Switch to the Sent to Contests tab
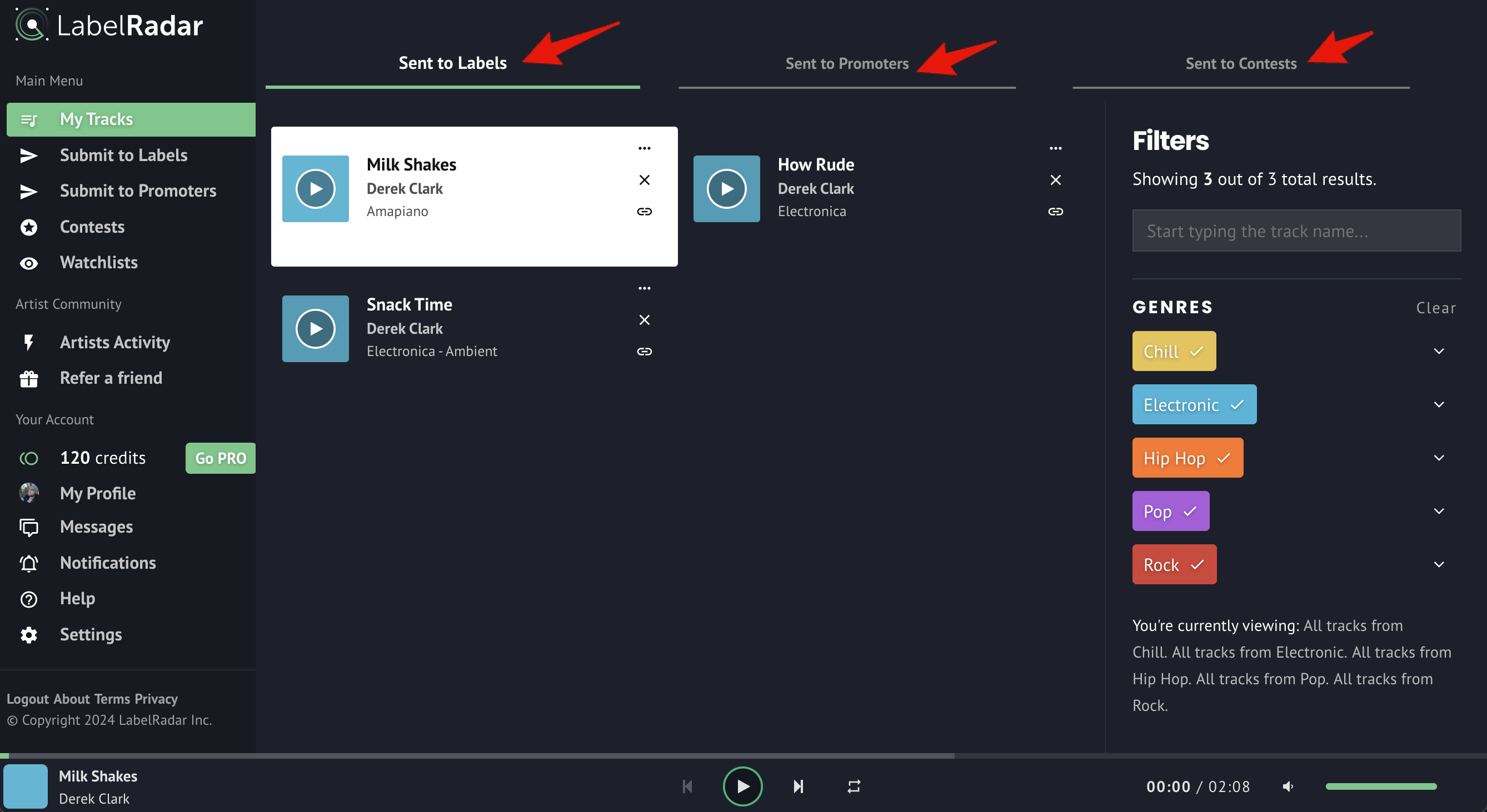Image resolution: width=1487 pixels, height=812 pixels. (x=1240, y=63)
